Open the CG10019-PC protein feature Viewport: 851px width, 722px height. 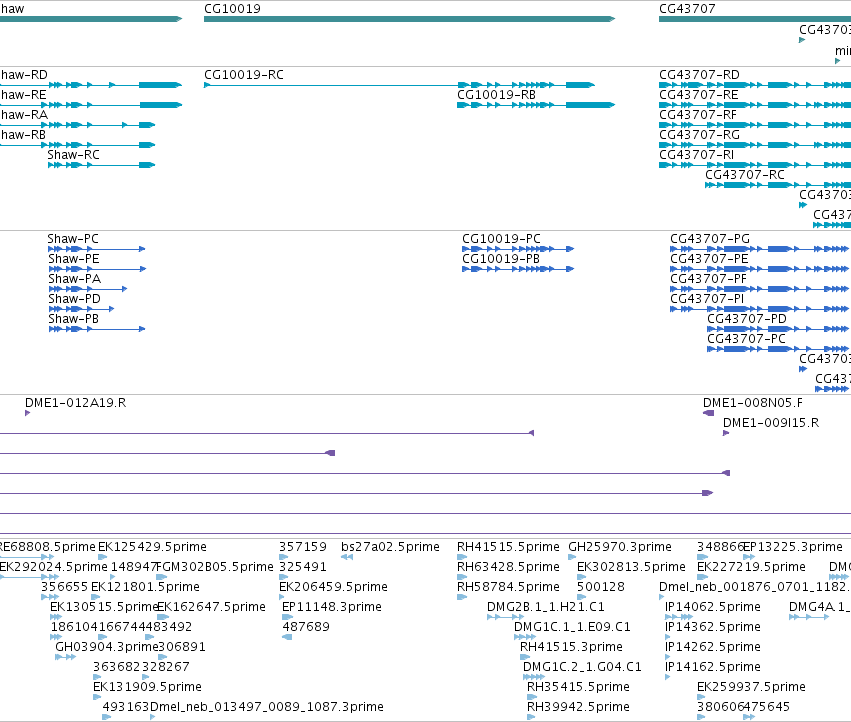(x=518, y=249)
